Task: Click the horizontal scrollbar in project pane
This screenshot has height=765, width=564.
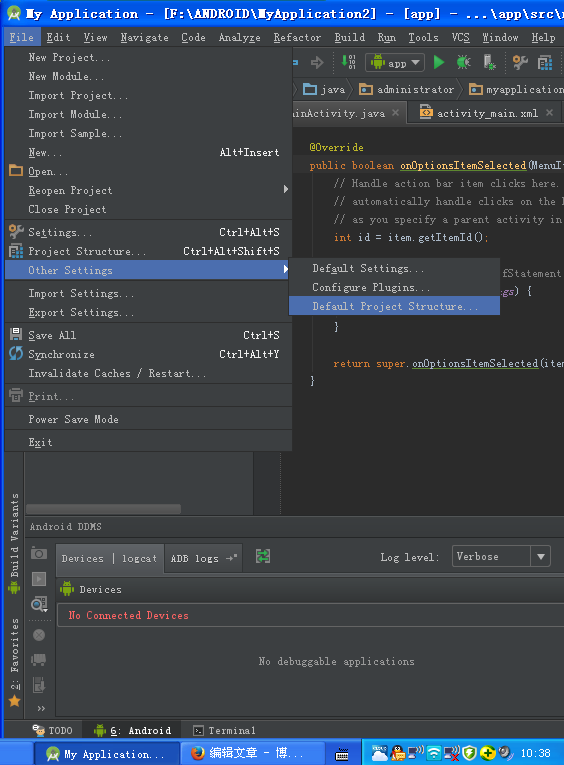Action: point(103,509)
